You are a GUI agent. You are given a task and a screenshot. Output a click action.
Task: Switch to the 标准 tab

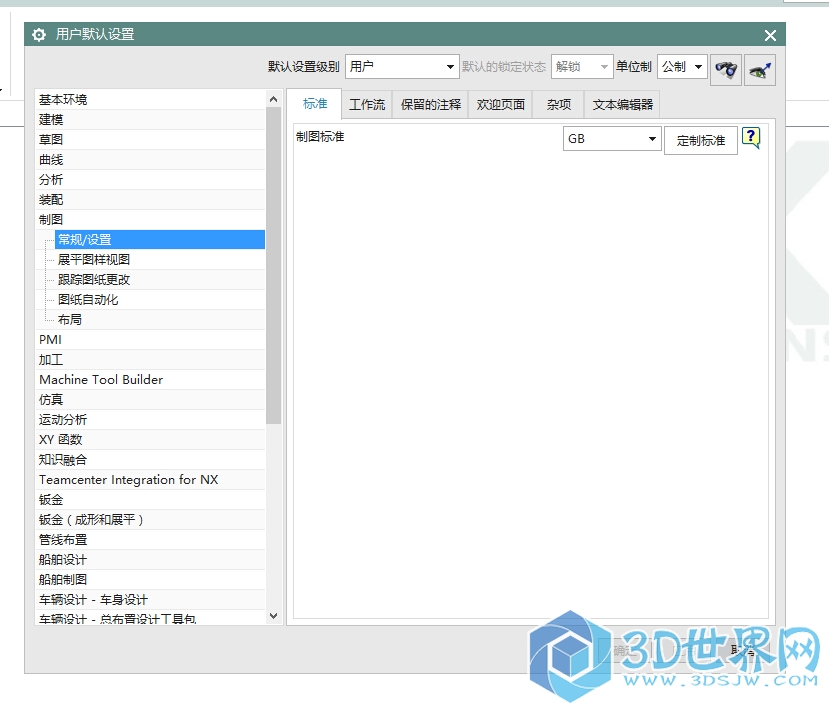point(315,104)
